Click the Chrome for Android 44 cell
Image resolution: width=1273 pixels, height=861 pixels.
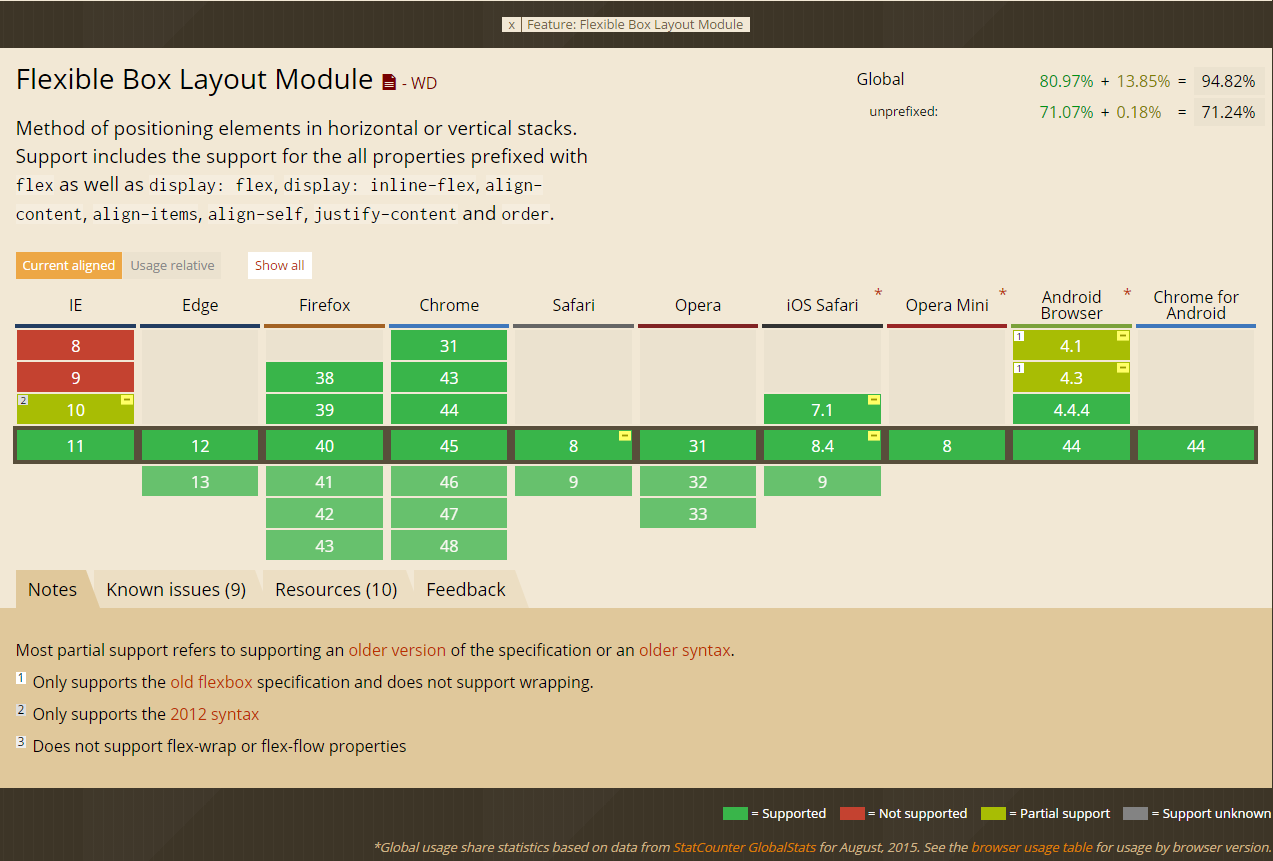(1196, 446)
